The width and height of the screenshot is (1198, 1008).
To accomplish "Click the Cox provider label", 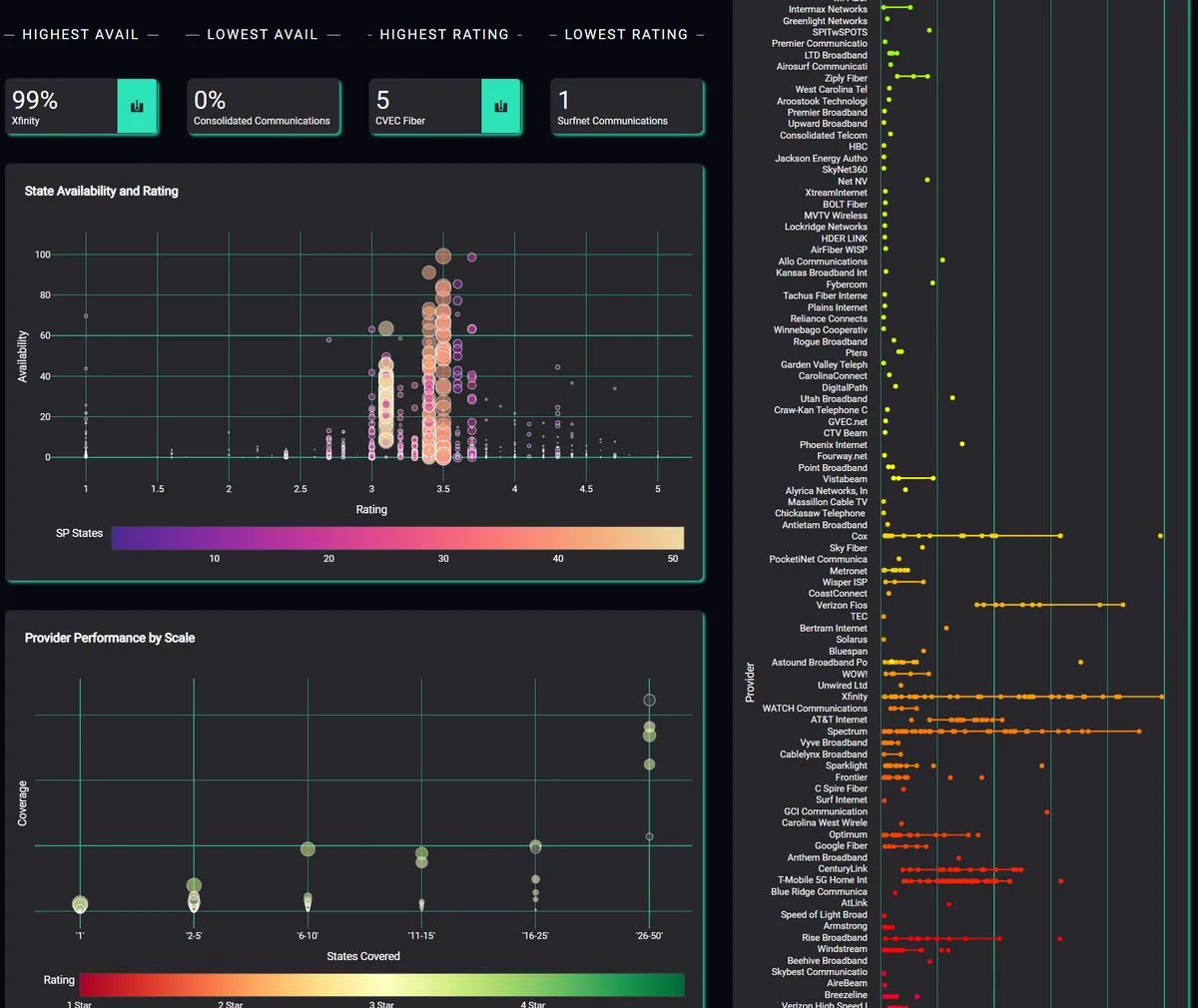I will [x=860, y=537].
